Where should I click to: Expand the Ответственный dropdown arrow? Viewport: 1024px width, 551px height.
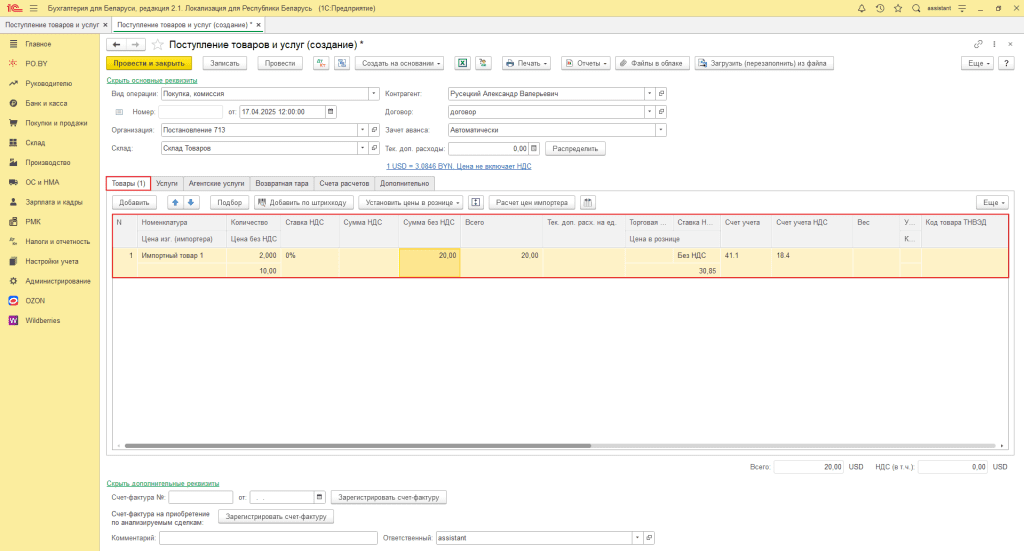(x=637, y=538)
